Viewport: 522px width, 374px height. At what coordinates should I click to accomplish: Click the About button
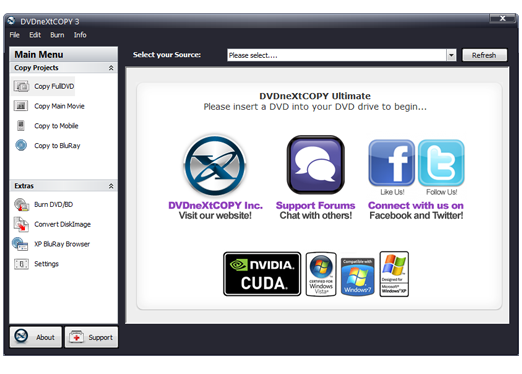[x=36, y=337]
